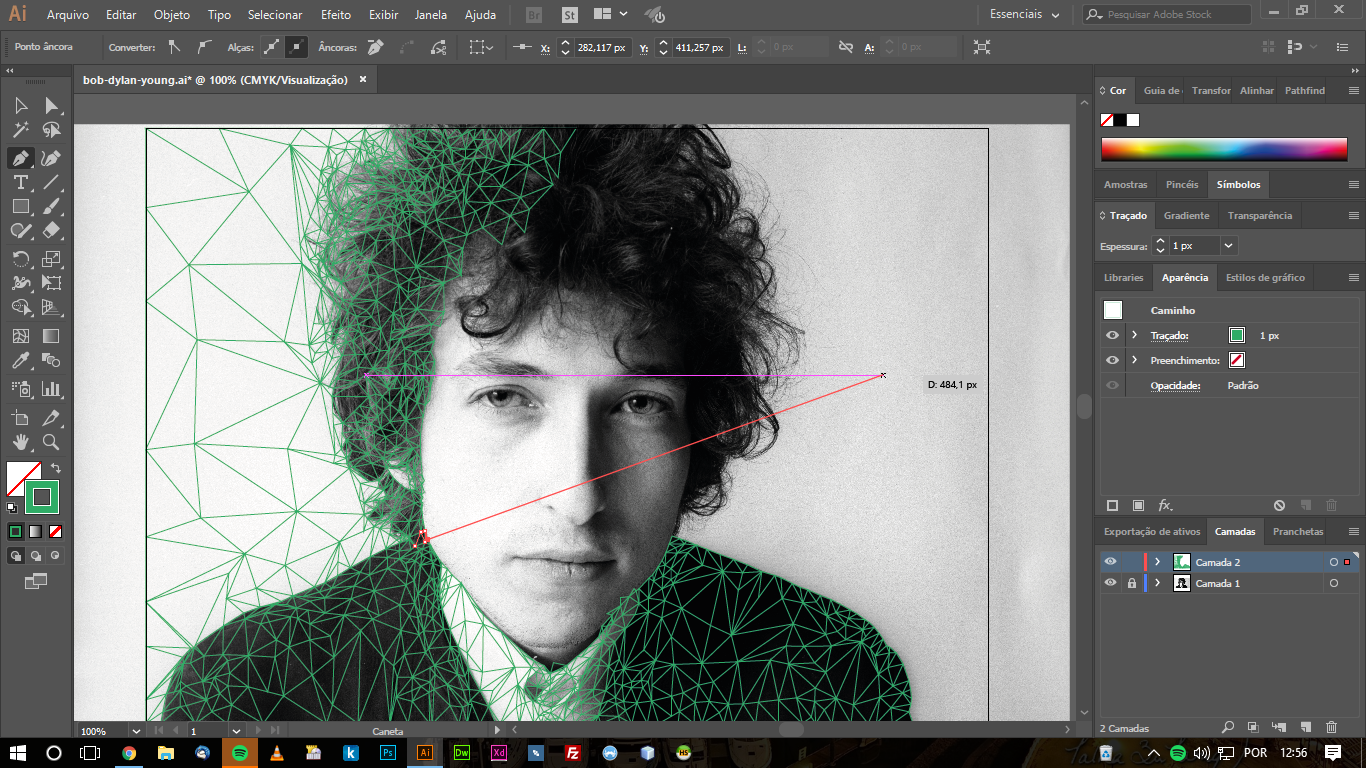This screenshot has height=768, width=1366.
Task: Click the Pesquisar Adobe Stock search field
Action: click(x=1167, y=15)
